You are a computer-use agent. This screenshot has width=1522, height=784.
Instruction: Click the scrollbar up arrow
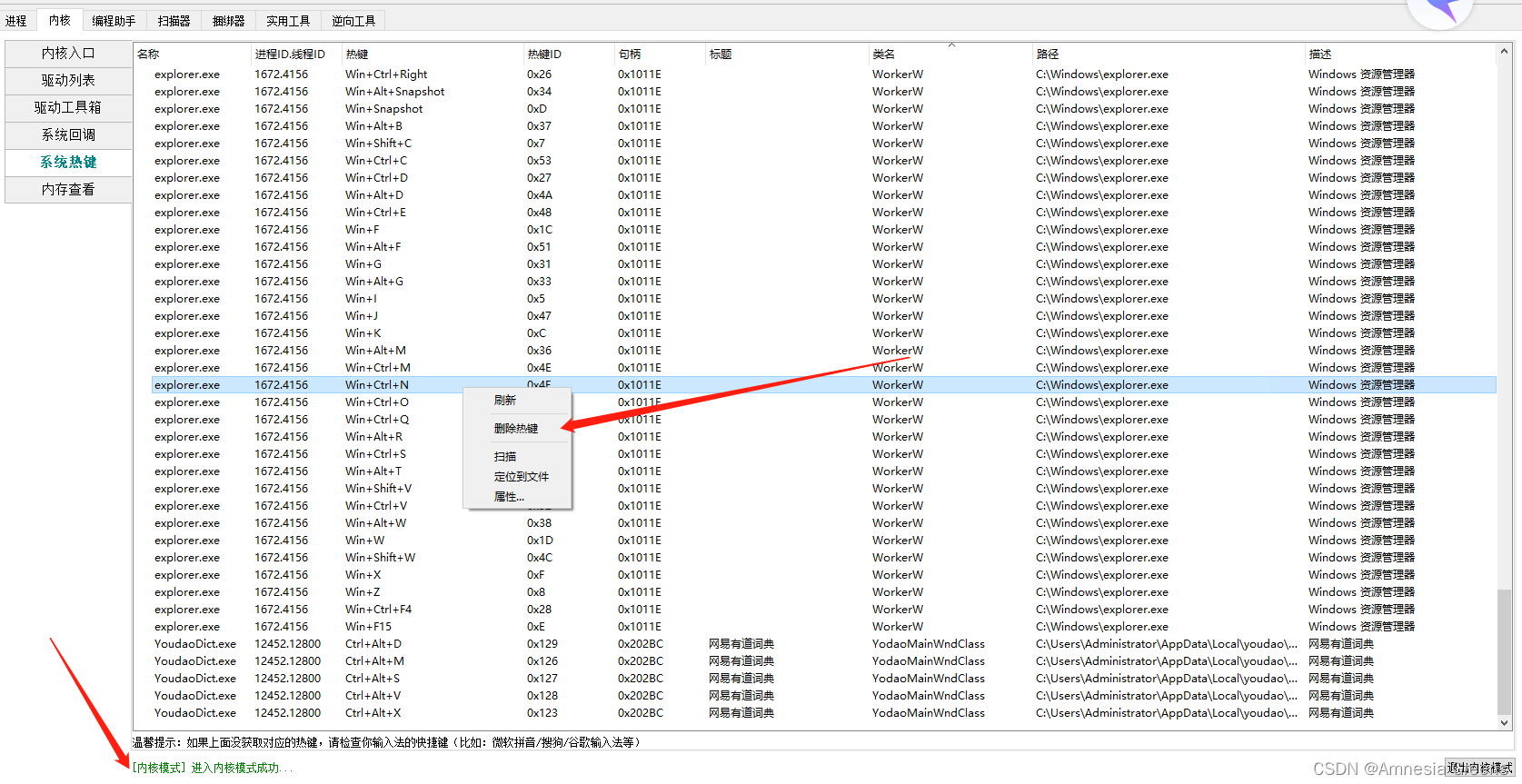[1504, 52]
